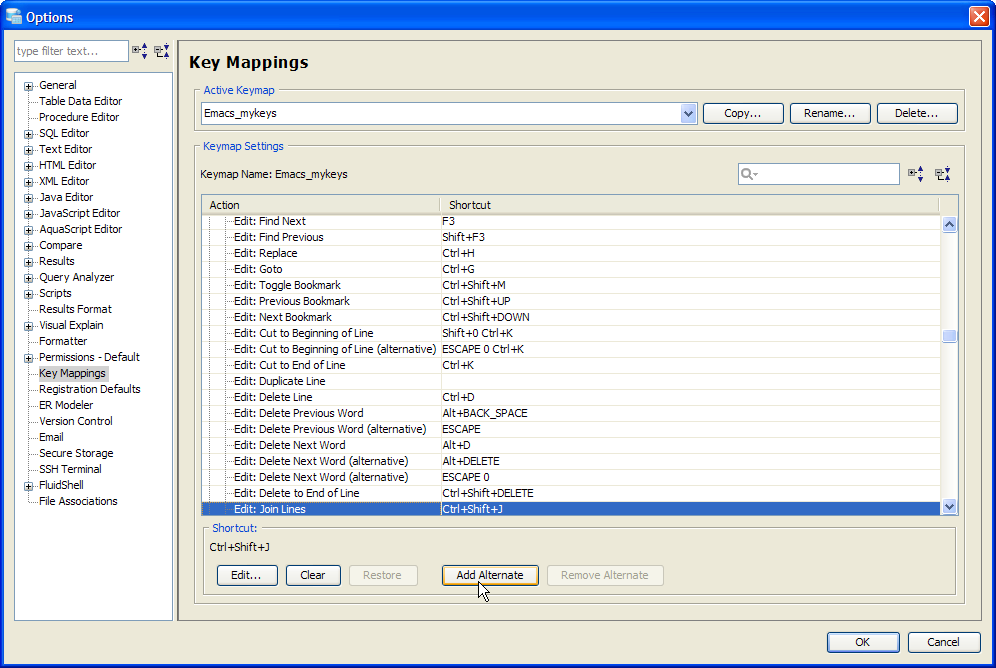Viewport: 996px width, 668px height.
Task: Collapse all keymap actions icon
Action: [x=943, y=174]
